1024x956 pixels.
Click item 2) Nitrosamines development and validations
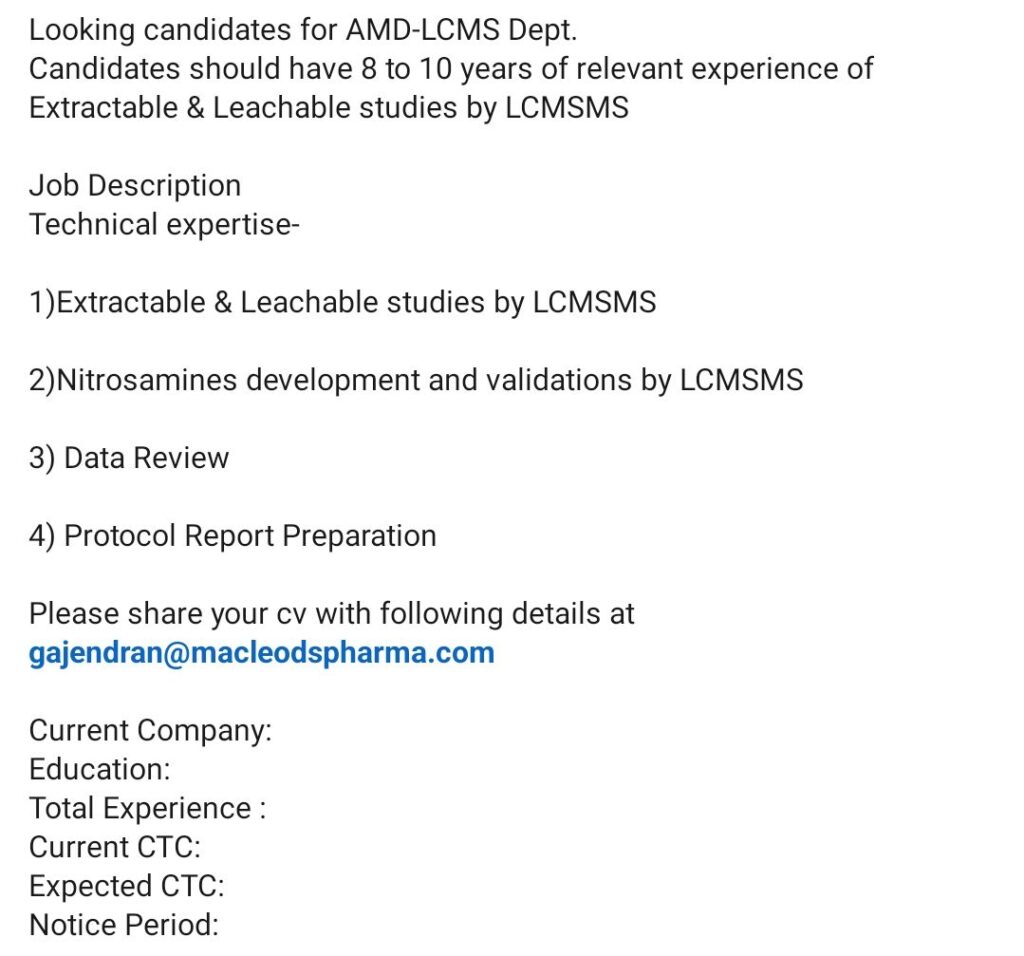[x=416, y=380]
